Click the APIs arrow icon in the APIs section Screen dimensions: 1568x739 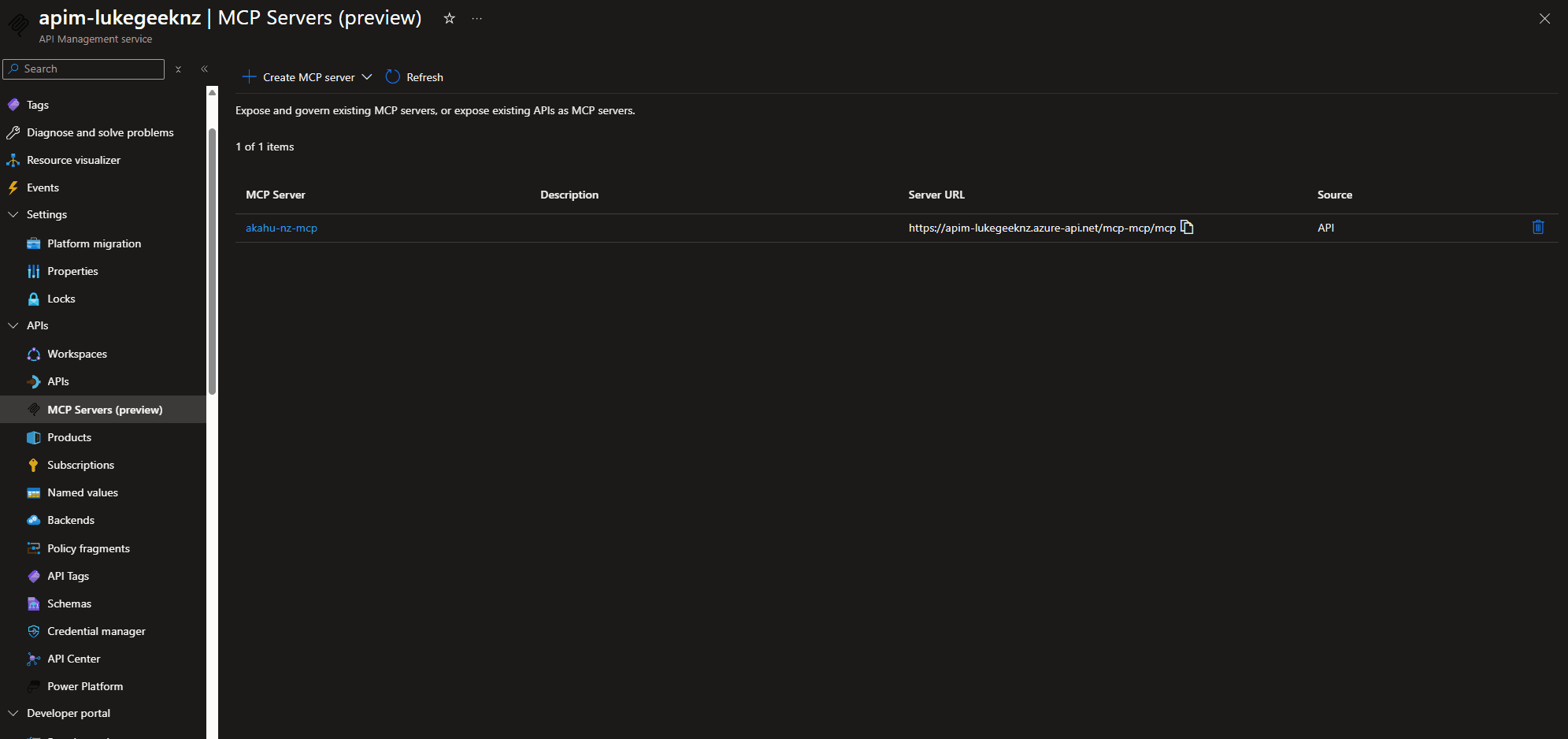(34, 381)
